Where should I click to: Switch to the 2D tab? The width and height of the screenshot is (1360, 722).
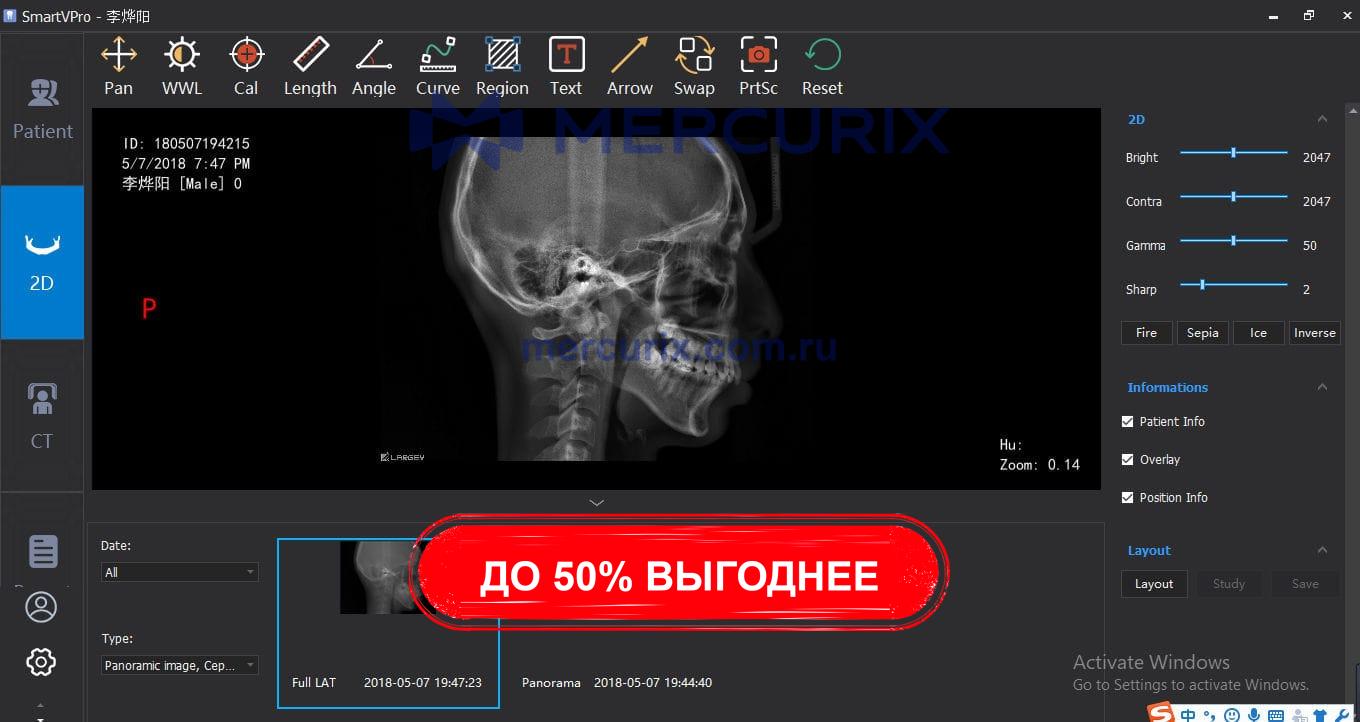(x=42, y=262)
